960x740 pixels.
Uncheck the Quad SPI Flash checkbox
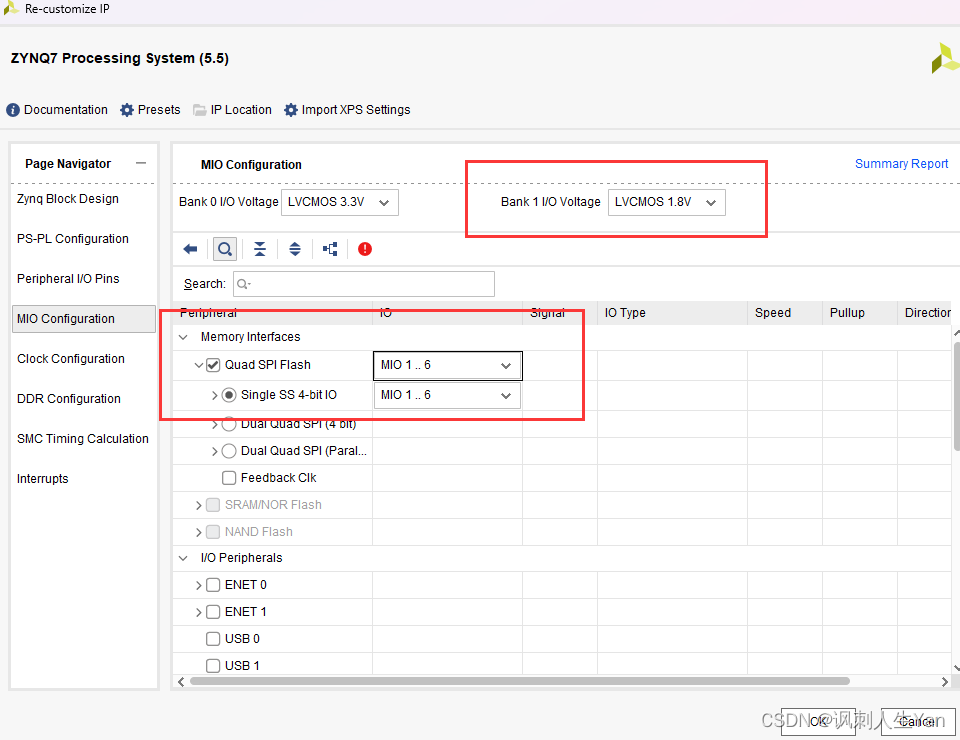213,365
